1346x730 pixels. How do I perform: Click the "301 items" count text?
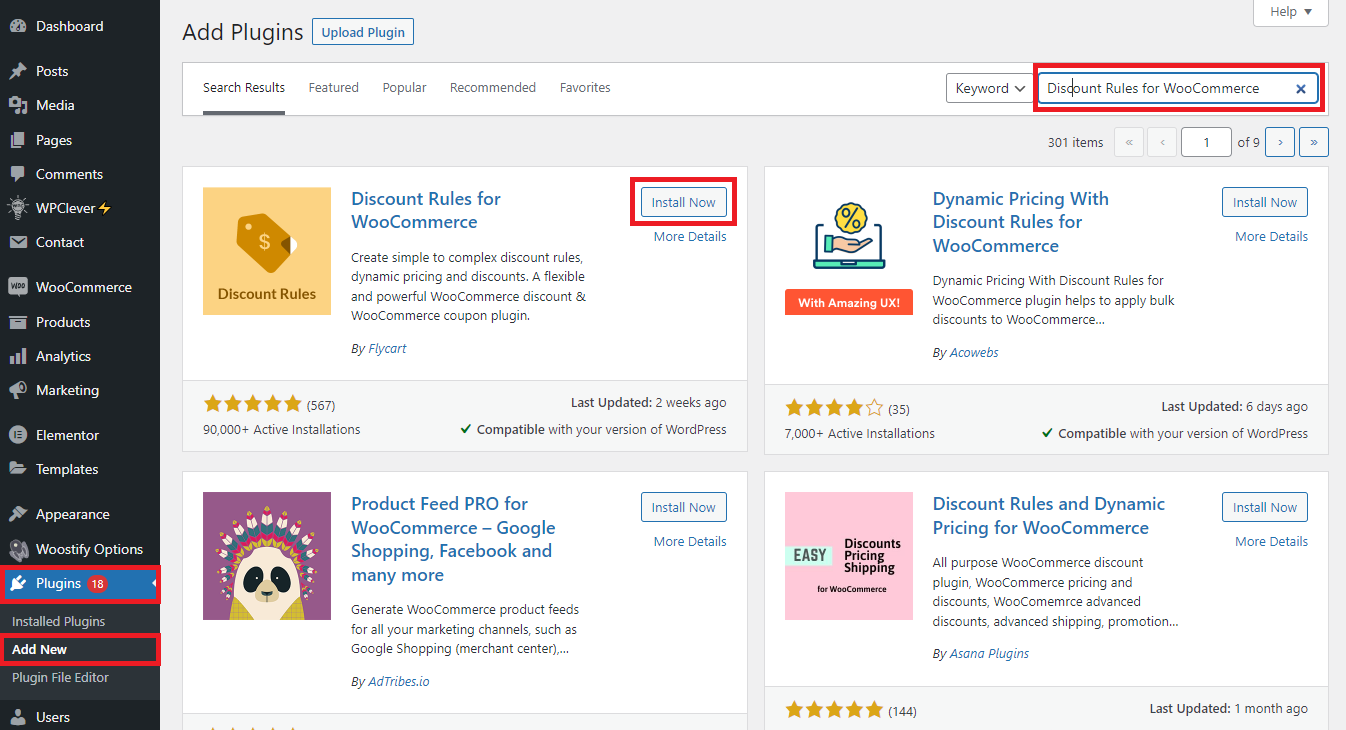pos(1076,142)
